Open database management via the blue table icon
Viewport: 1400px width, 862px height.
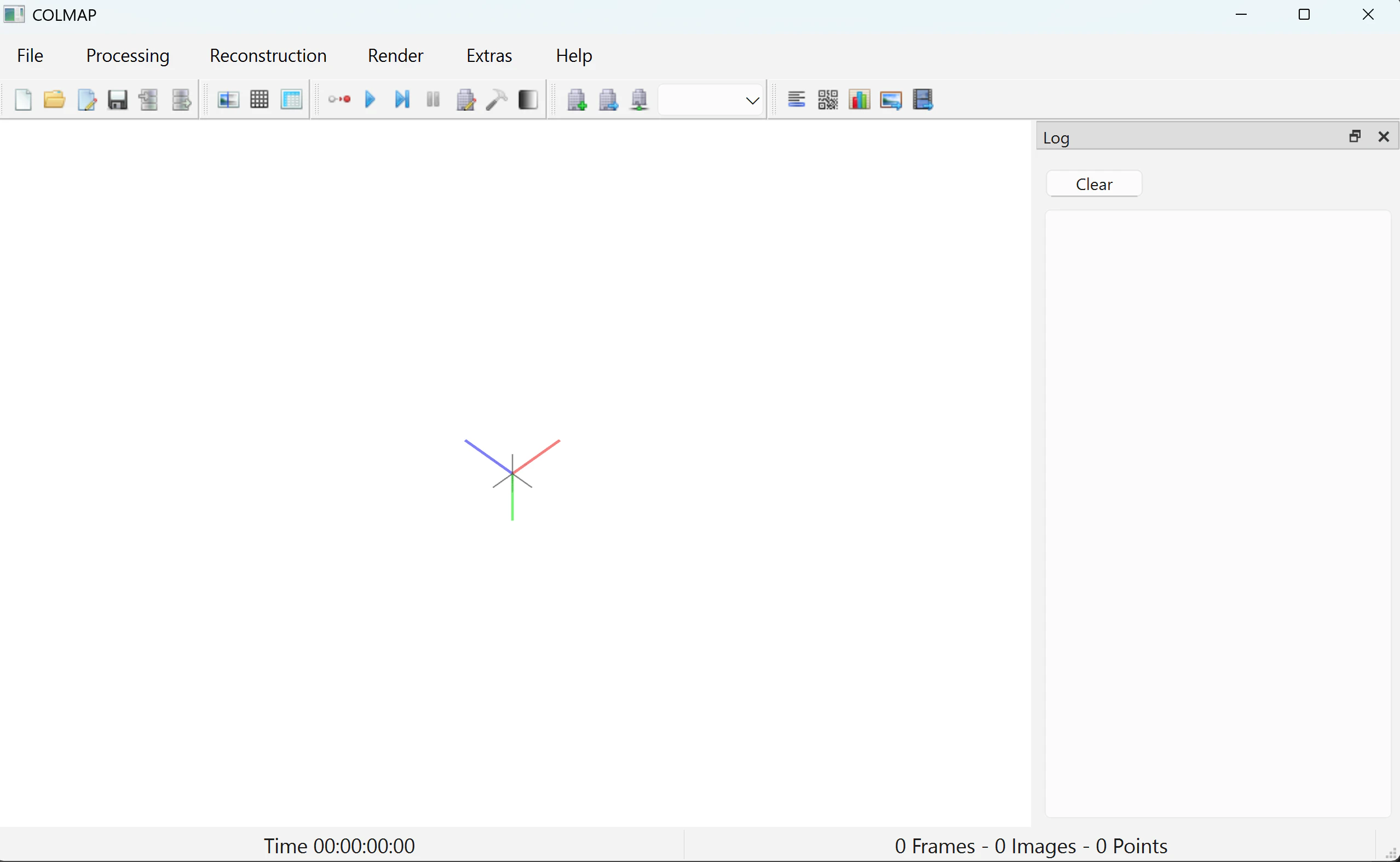point(291,100)
